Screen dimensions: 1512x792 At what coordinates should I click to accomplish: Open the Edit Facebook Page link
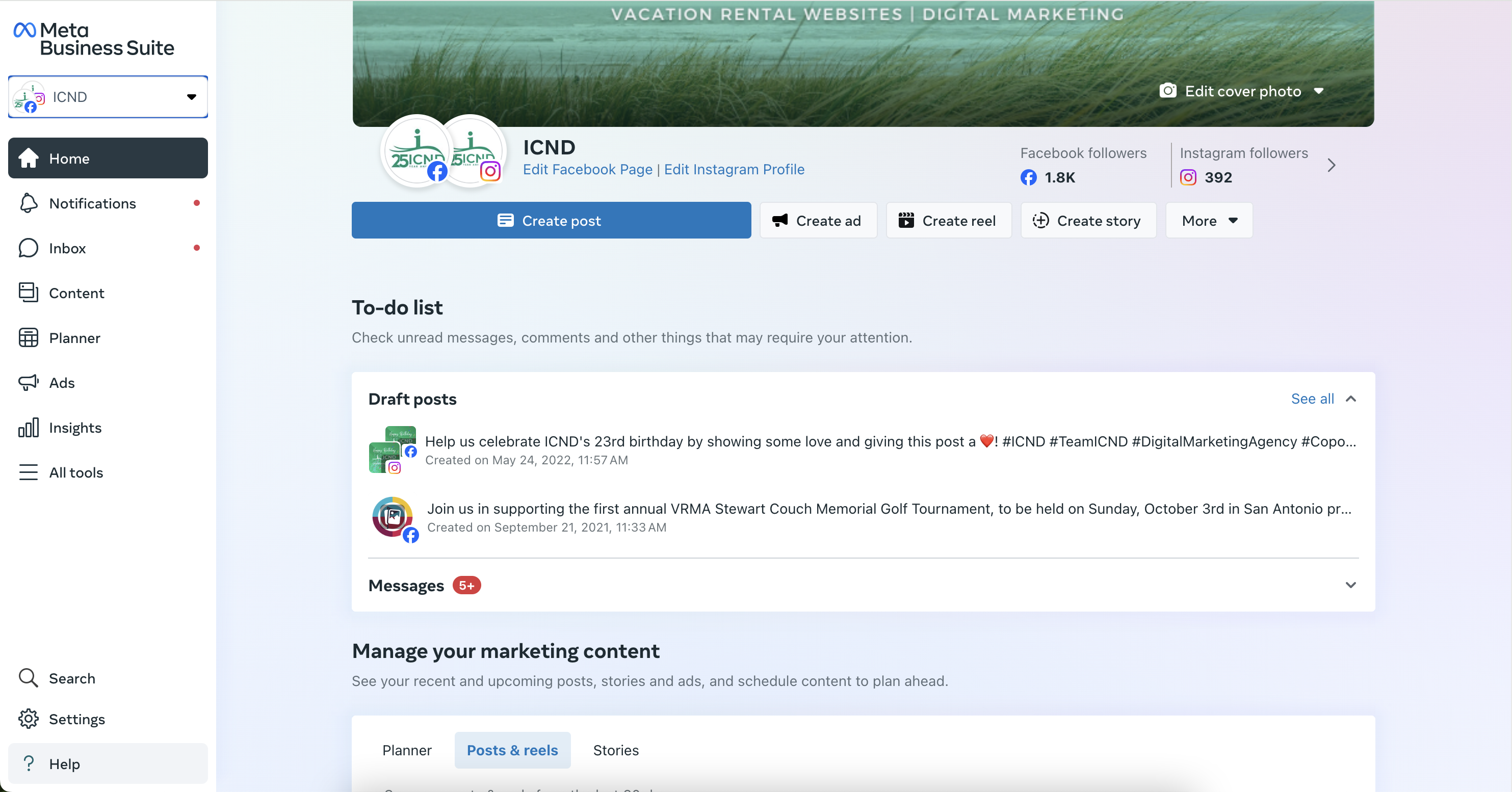pos(588,170)
